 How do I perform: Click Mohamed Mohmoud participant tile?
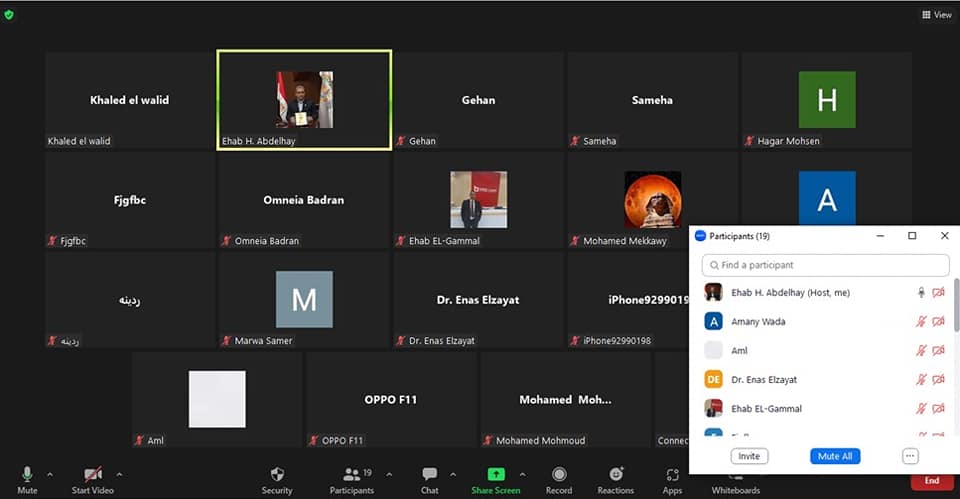(x=565, y=399)
